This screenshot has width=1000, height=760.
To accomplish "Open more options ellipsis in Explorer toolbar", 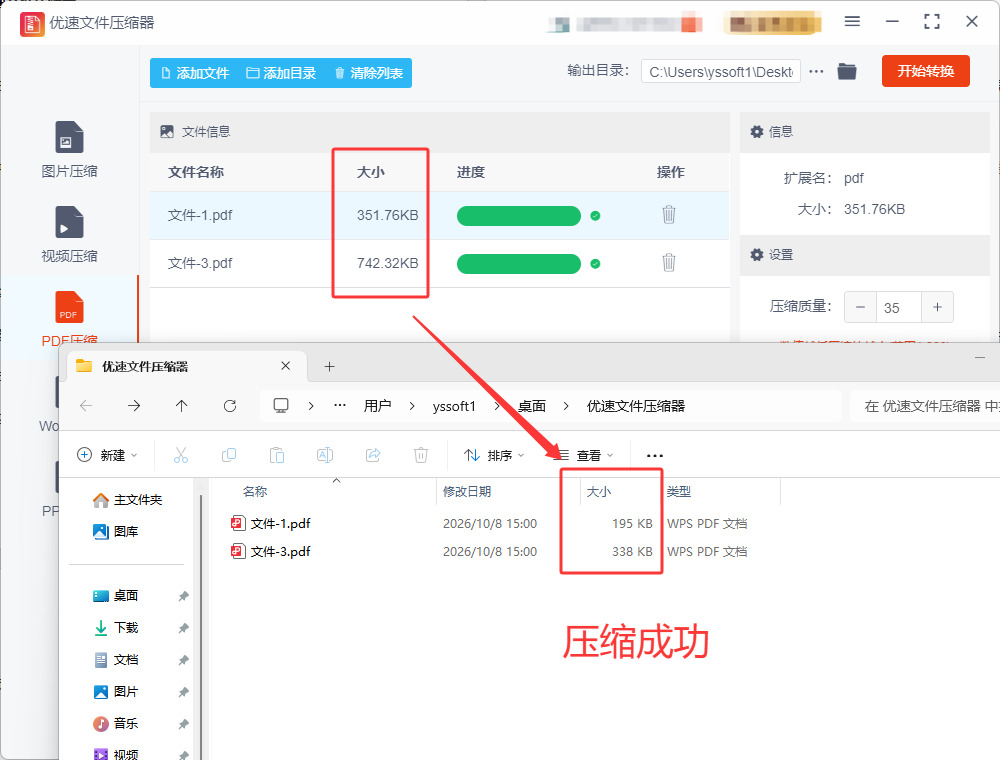I will pos(655,455).
